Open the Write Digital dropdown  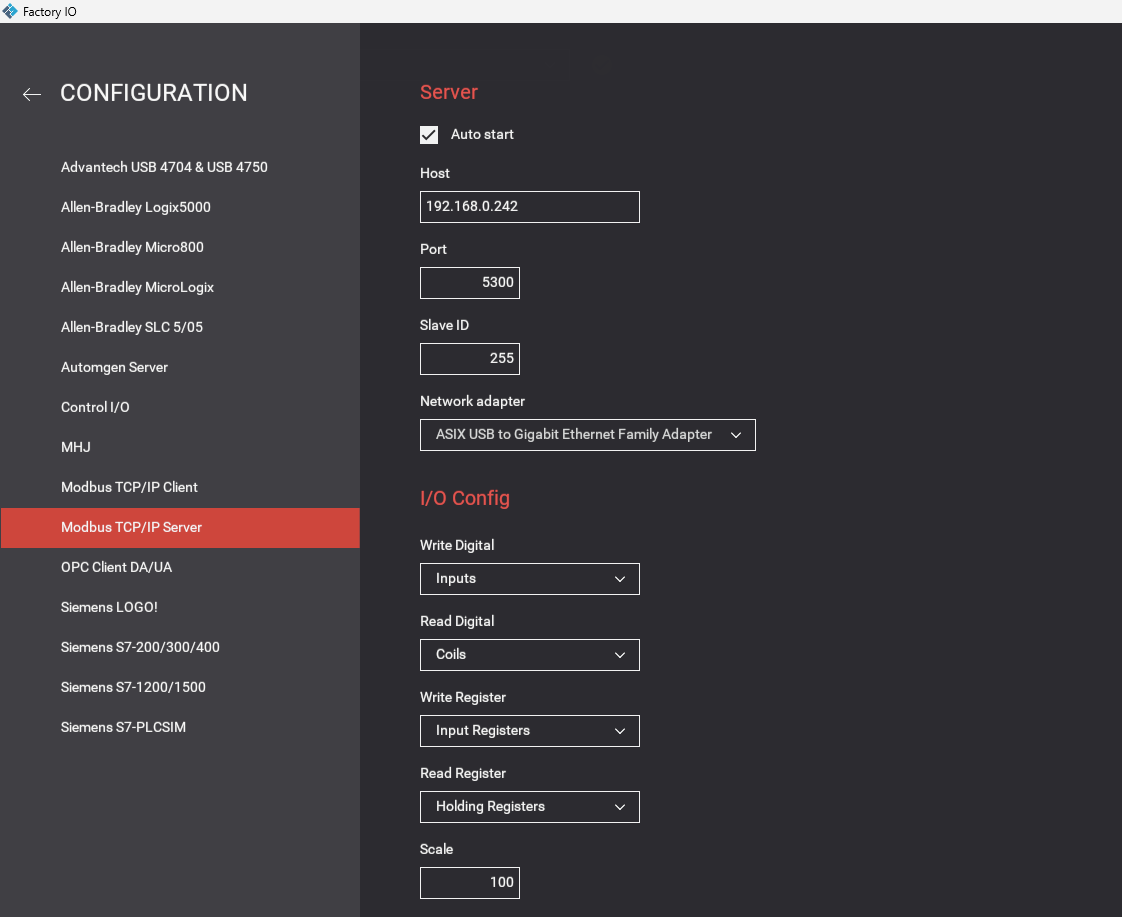click(530, 579)
